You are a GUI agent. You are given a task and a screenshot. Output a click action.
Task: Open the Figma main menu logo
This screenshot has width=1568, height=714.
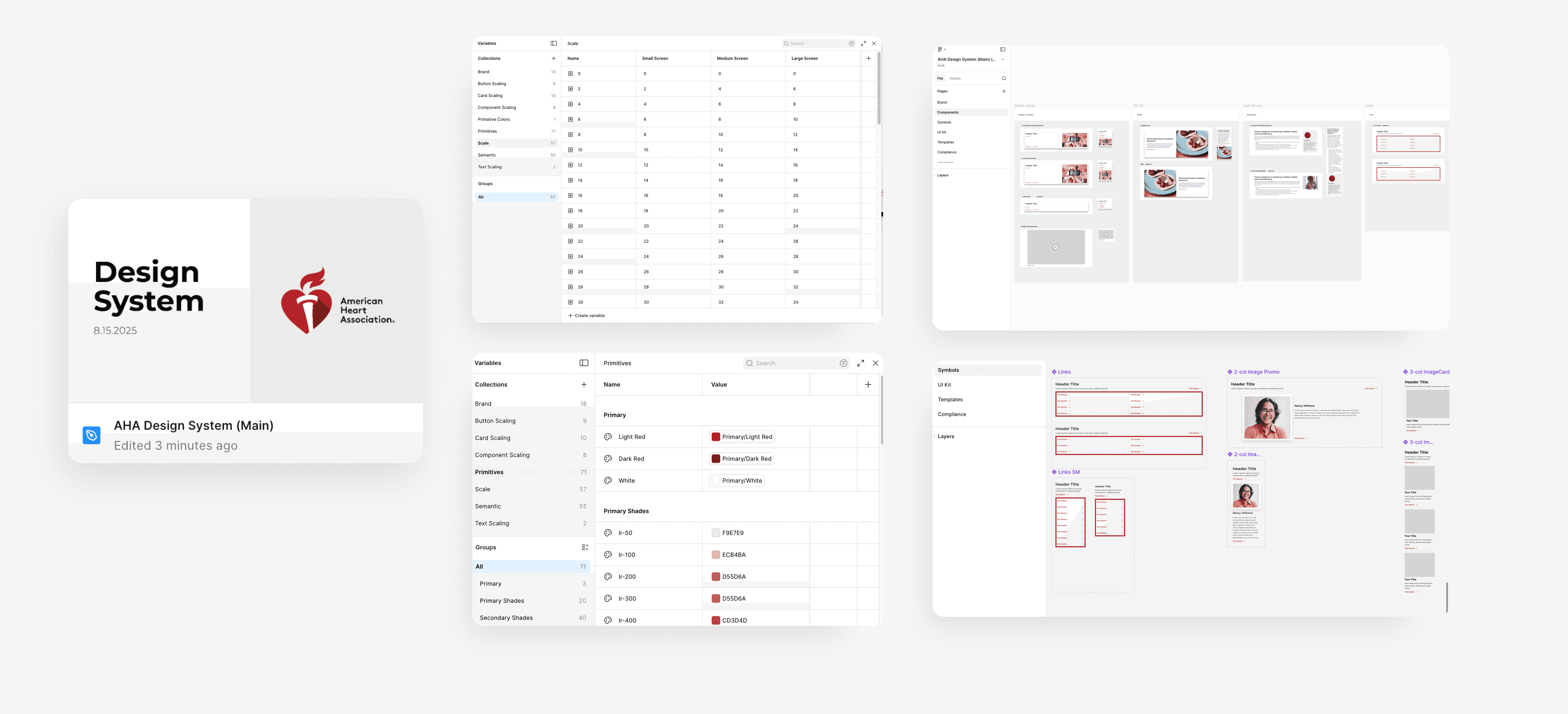tap(939, 49)
